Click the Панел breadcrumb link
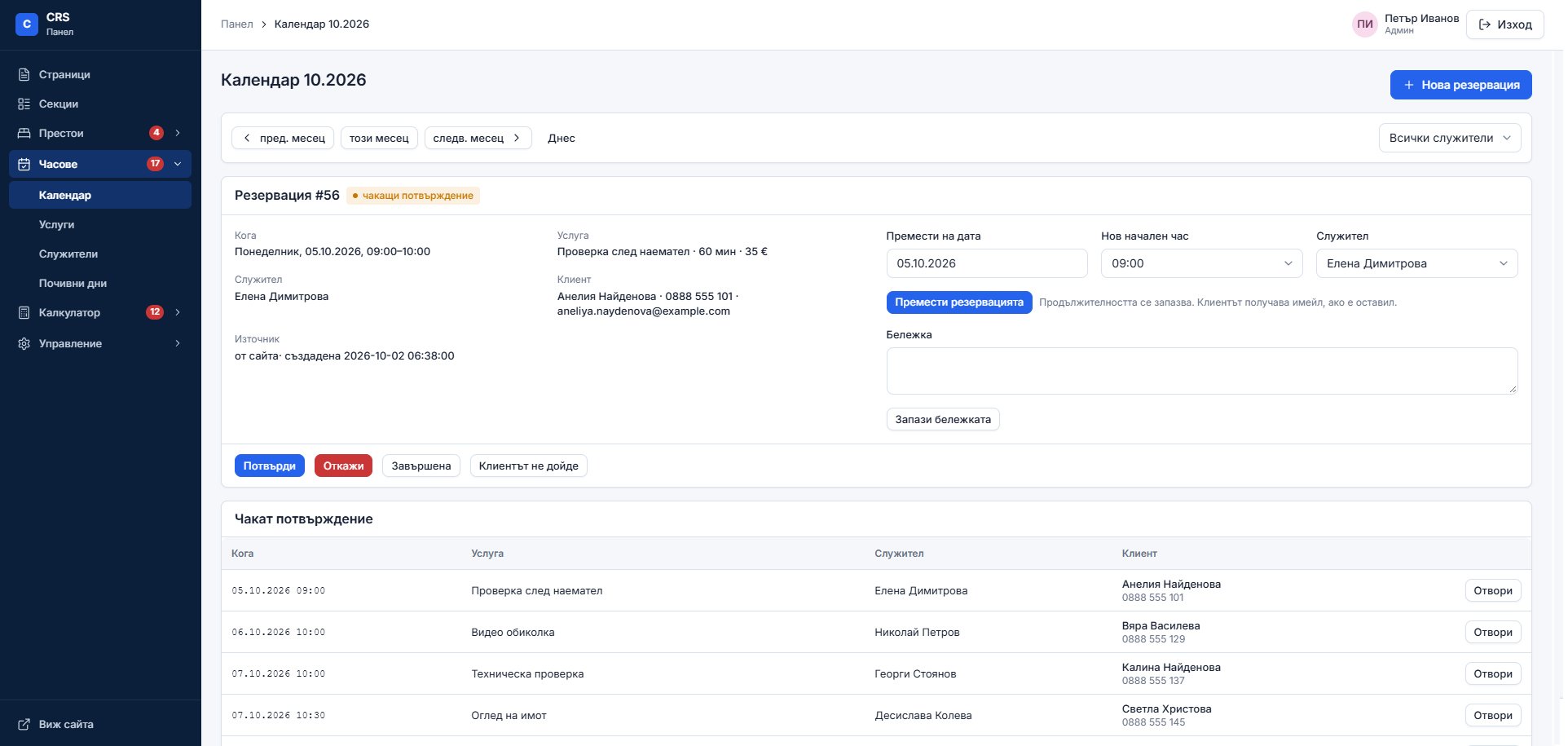This screenshot has width=1568, height=746. [237, 24]
